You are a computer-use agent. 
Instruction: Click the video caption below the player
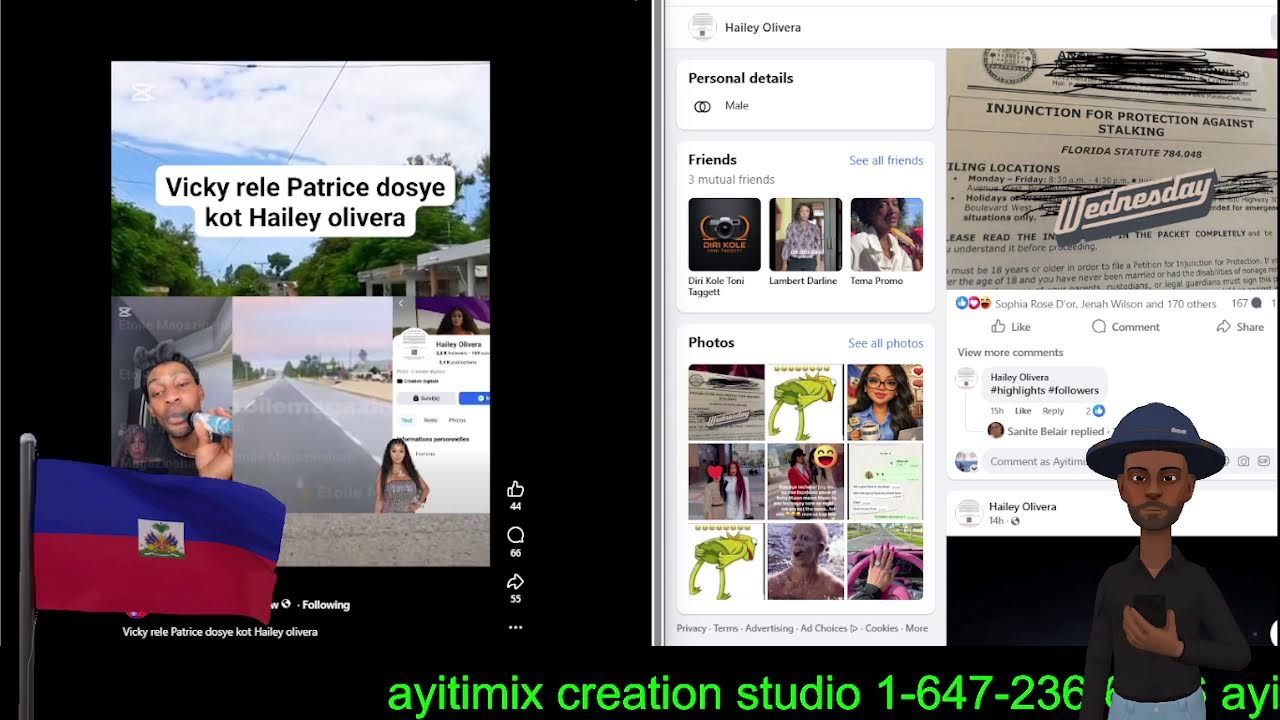220,632
